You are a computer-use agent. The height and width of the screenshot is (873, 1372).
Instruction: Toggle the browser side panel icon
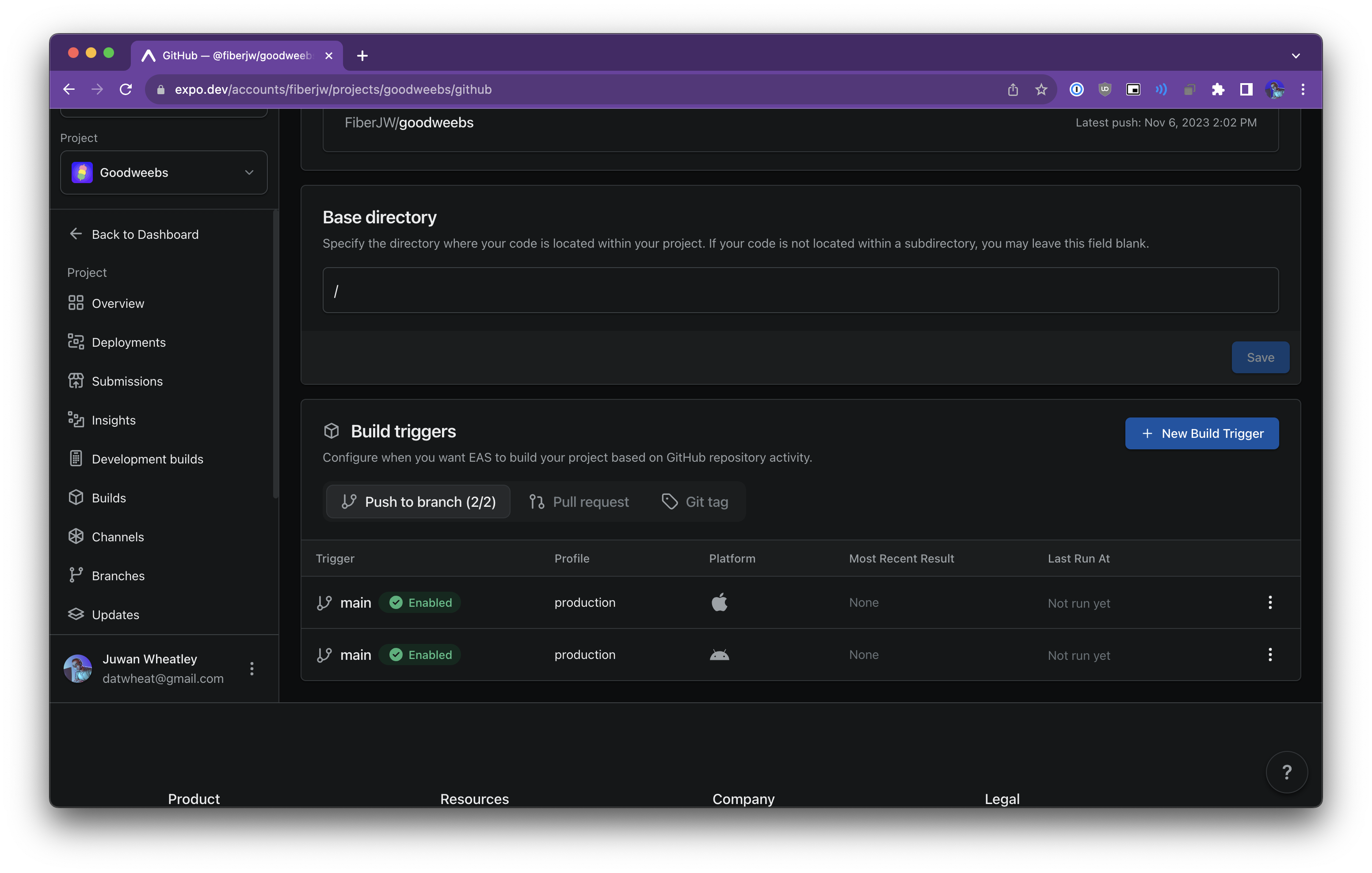[1246, 89]
